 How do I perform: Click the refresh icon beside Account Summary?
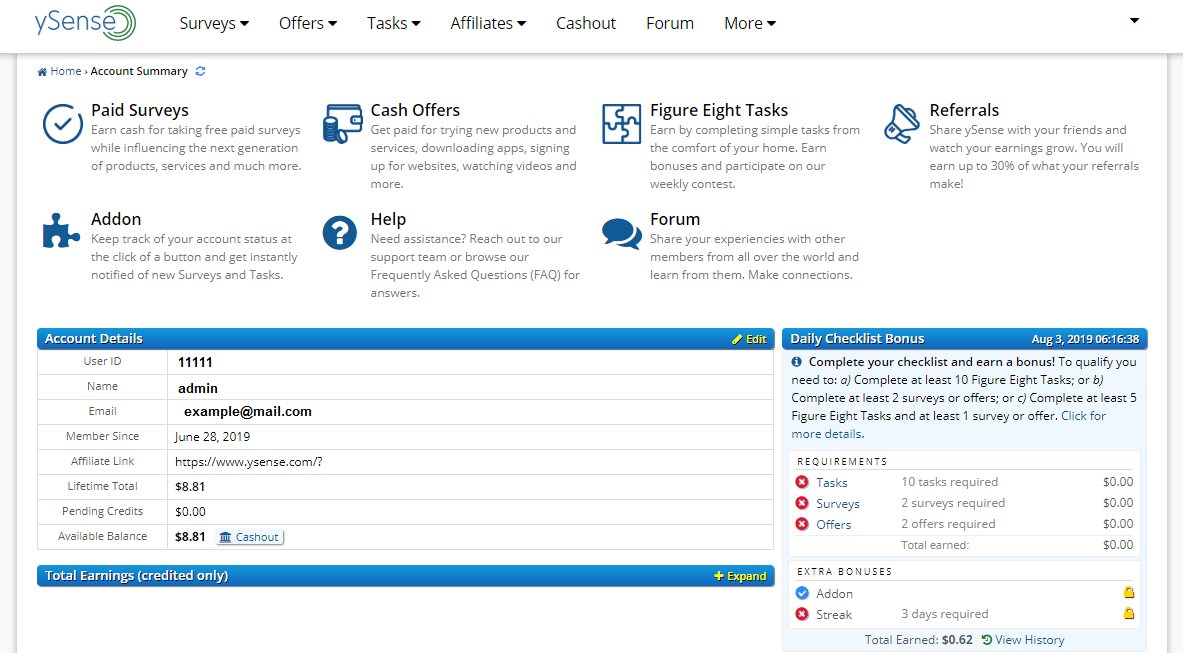tap(201, 71)
